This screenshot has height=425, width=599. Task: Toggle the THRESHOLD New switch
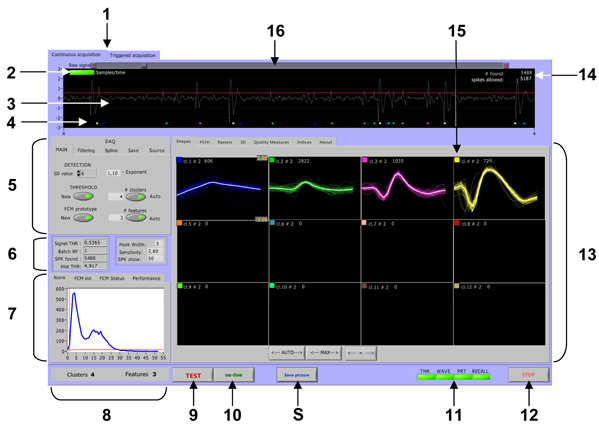83,196
